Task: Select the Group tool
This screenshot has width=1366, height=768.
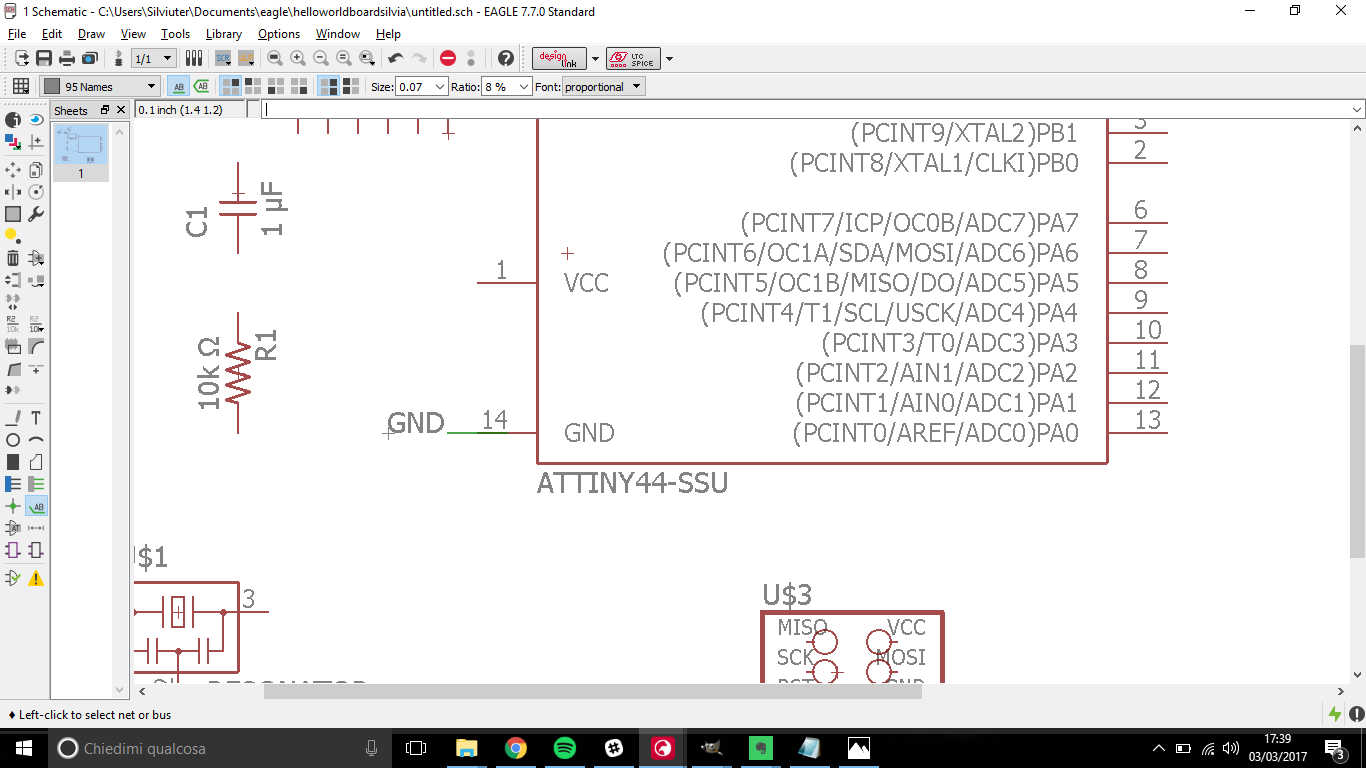Action: click(13, 214)
